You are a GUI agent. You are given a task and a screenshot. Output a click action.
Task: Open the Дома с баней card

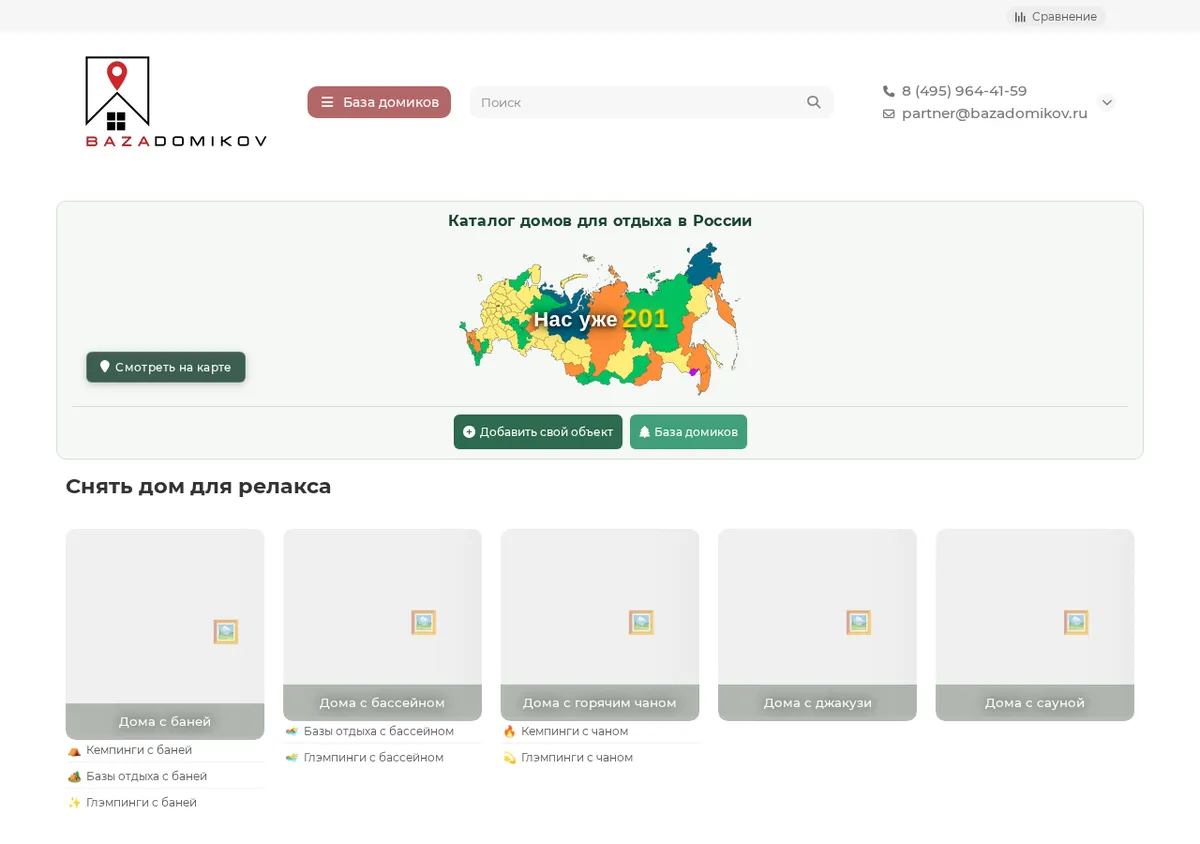(165, 634)
